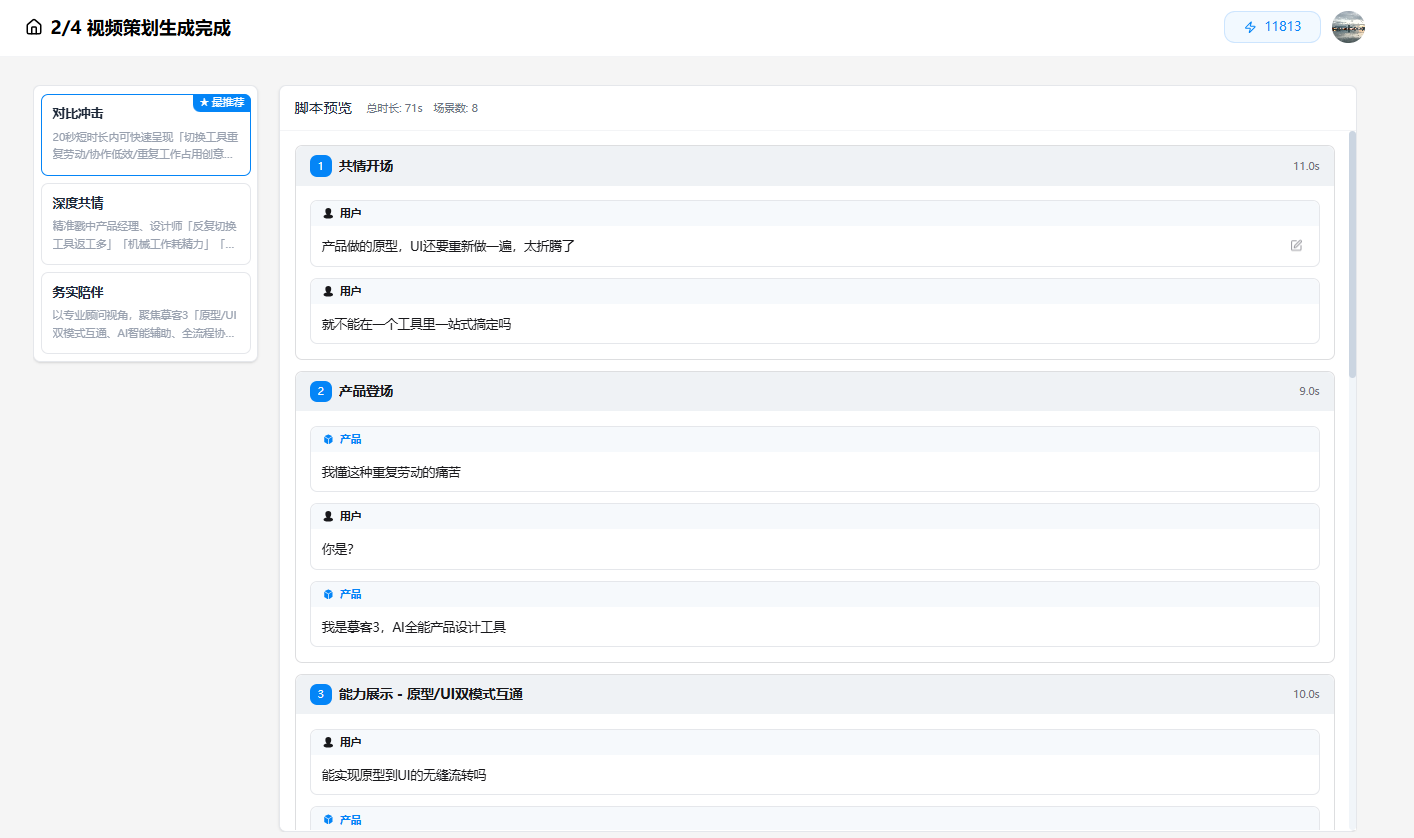Click the script preview vertical scrollbar

pyautogui.click(x=1352, y=254)
